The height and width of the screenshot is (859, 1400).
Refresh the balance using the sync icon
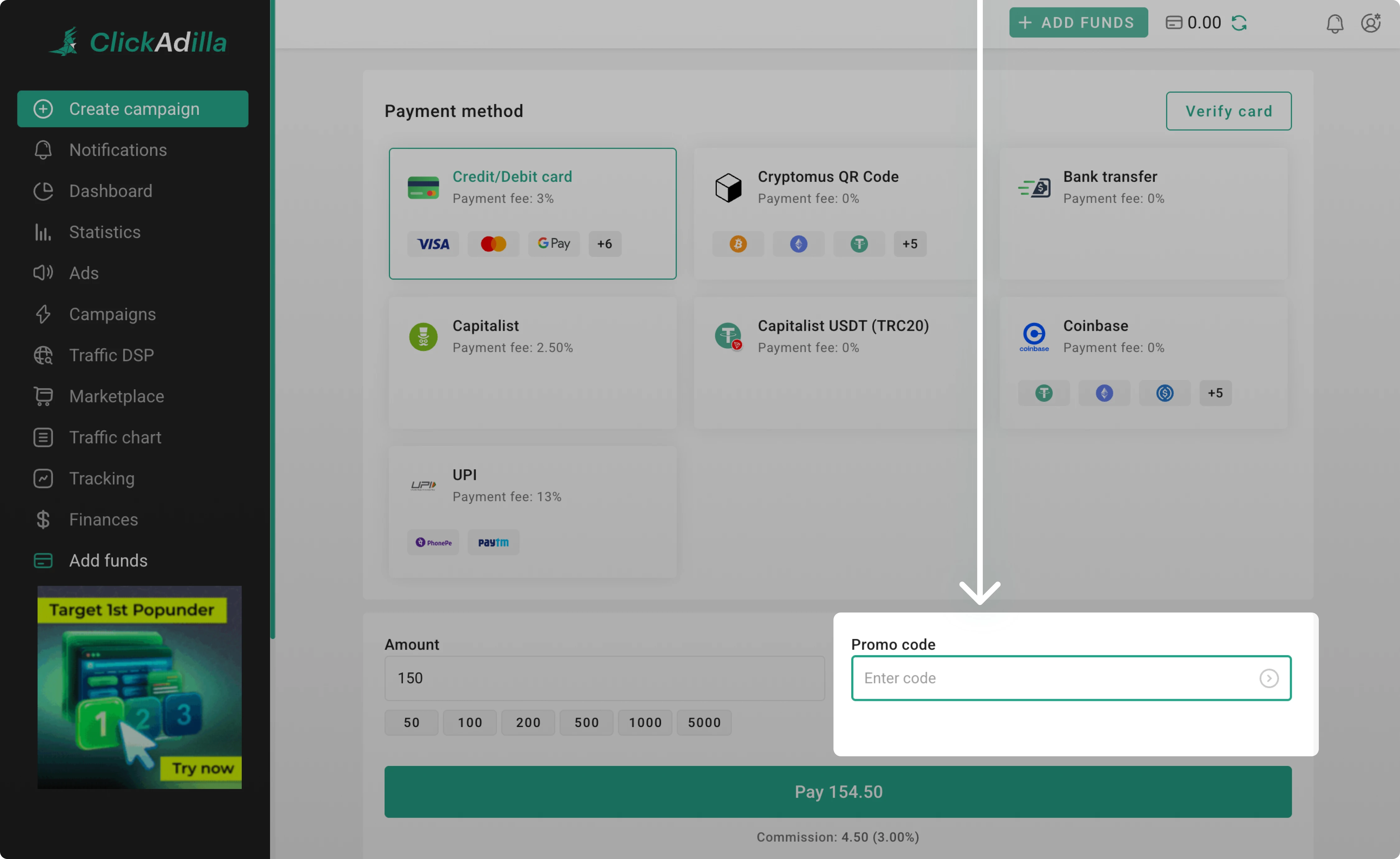tap(1240, 23)
